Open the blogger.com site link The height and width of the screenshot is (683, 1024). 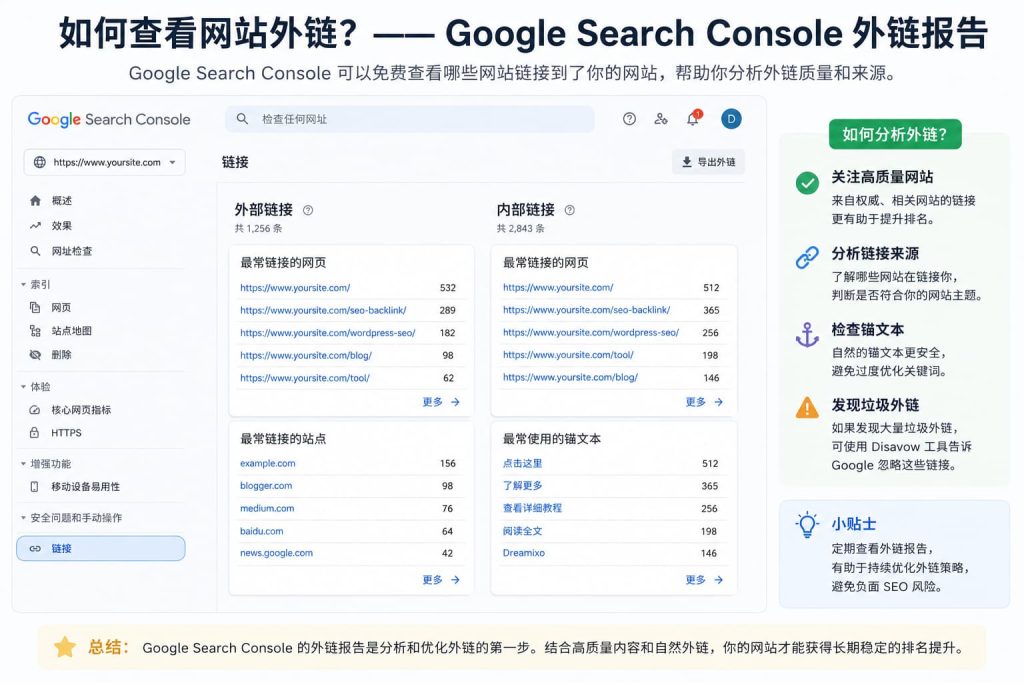tap(266, 486)
